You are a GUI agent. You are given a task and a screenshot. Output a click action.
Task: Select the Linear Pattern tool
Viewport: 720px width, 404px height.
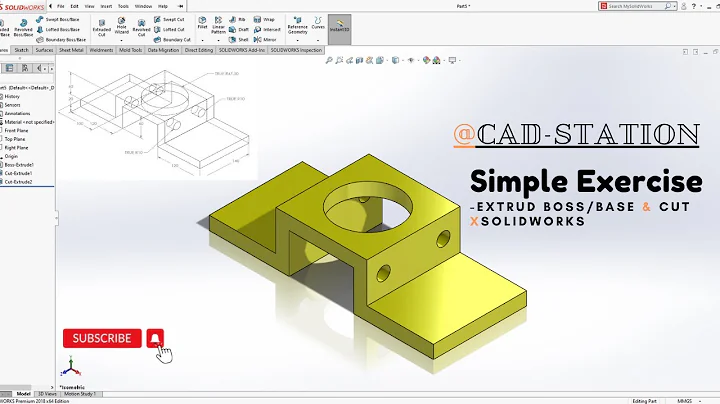tap(219, 25)
